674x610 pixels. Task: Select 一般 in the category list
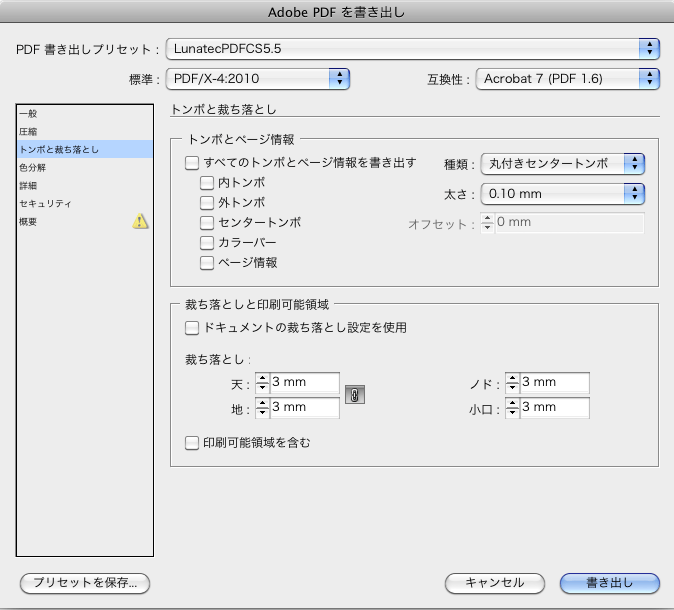85,113
